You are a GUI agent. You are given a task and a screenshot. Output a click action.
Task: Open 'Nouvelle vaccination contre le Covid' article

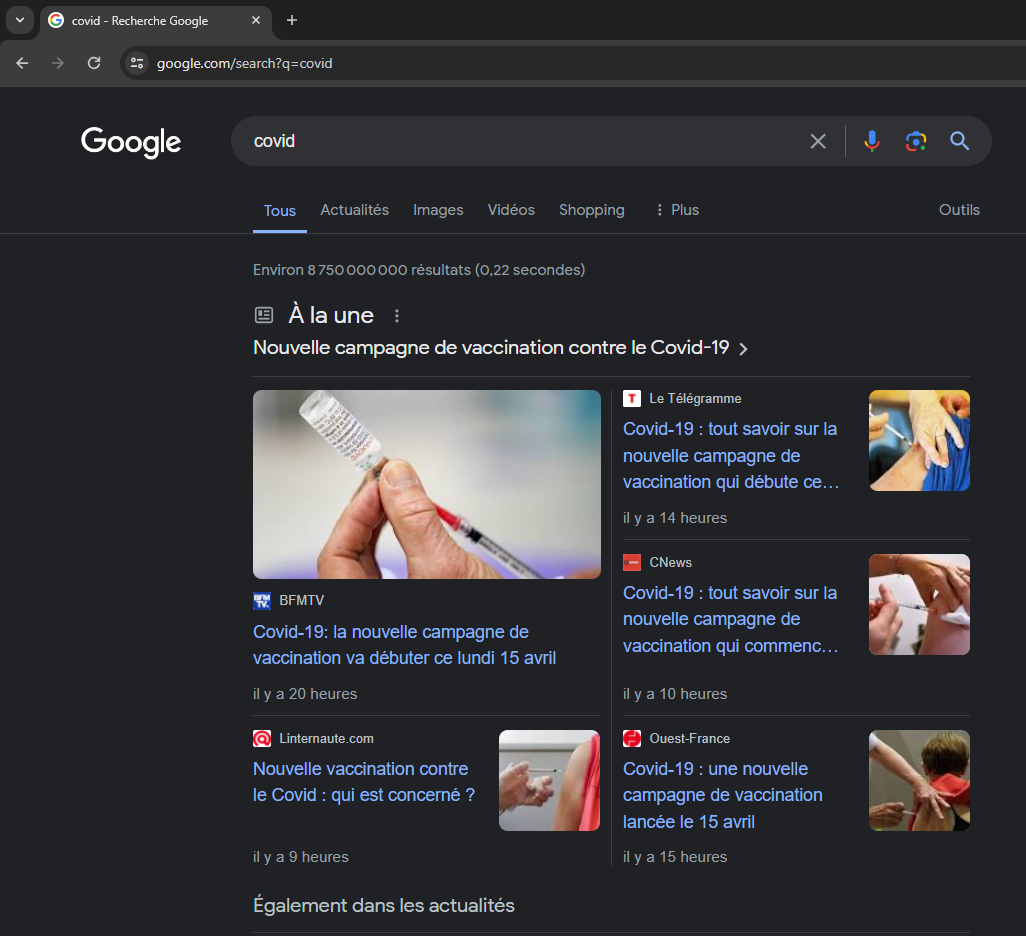click(x=364, y=782)
